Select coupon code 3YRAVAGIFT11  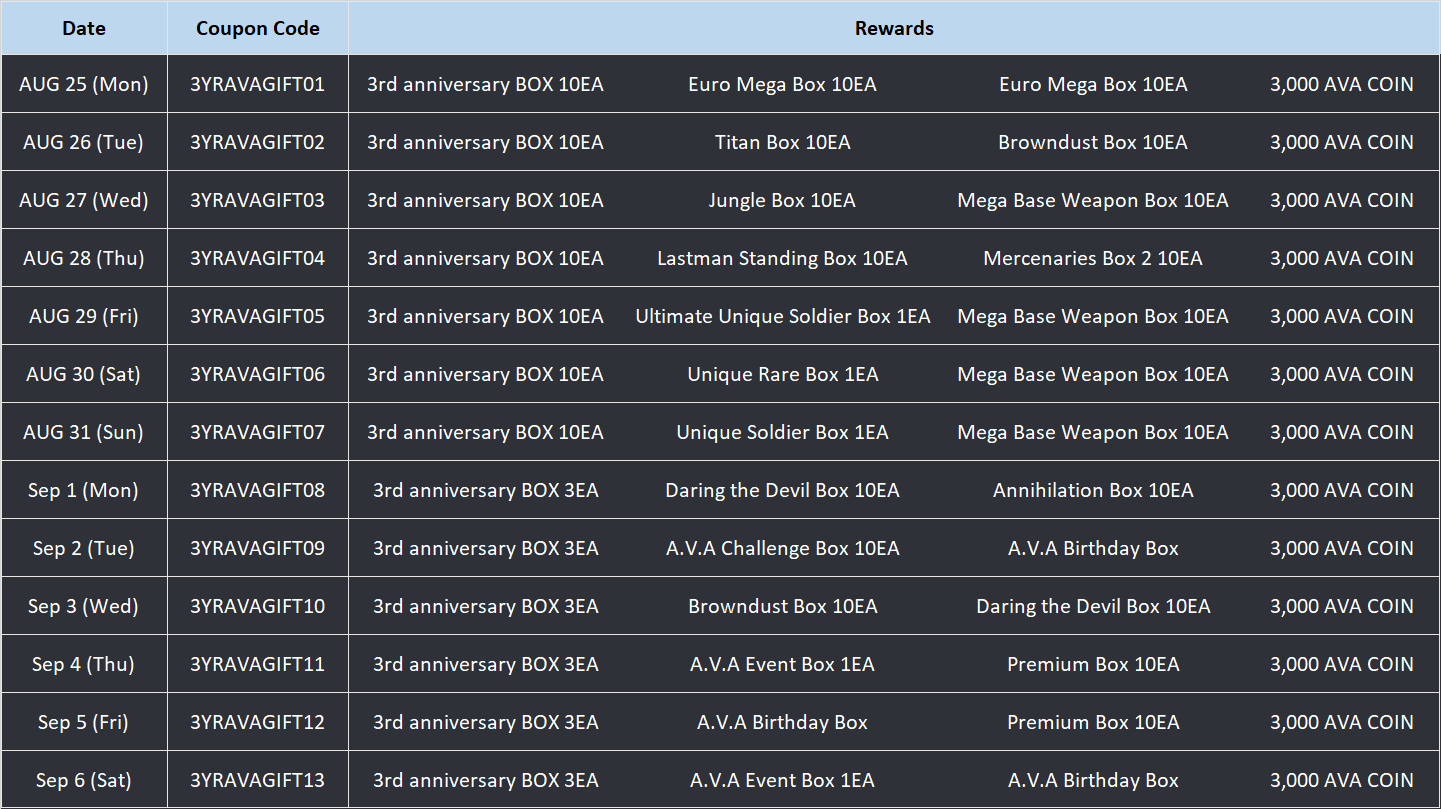(x=258, y=664)
